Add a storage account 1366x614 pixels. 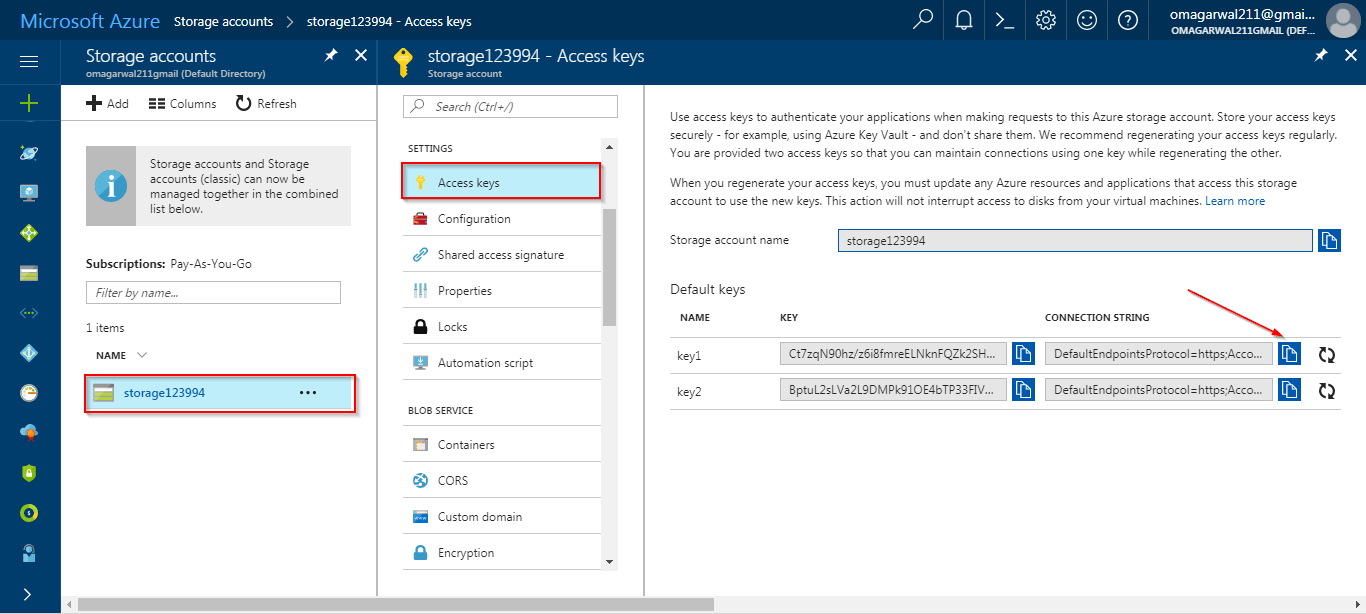pos(107,103)
